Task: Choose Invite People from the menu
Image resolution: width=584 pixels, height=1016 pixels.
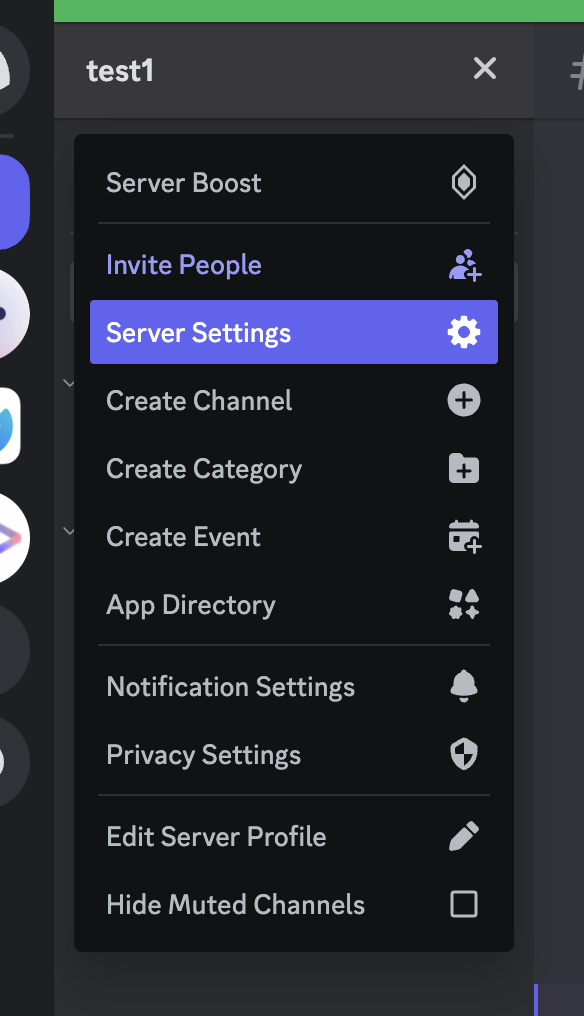Action: coord(294,265)
